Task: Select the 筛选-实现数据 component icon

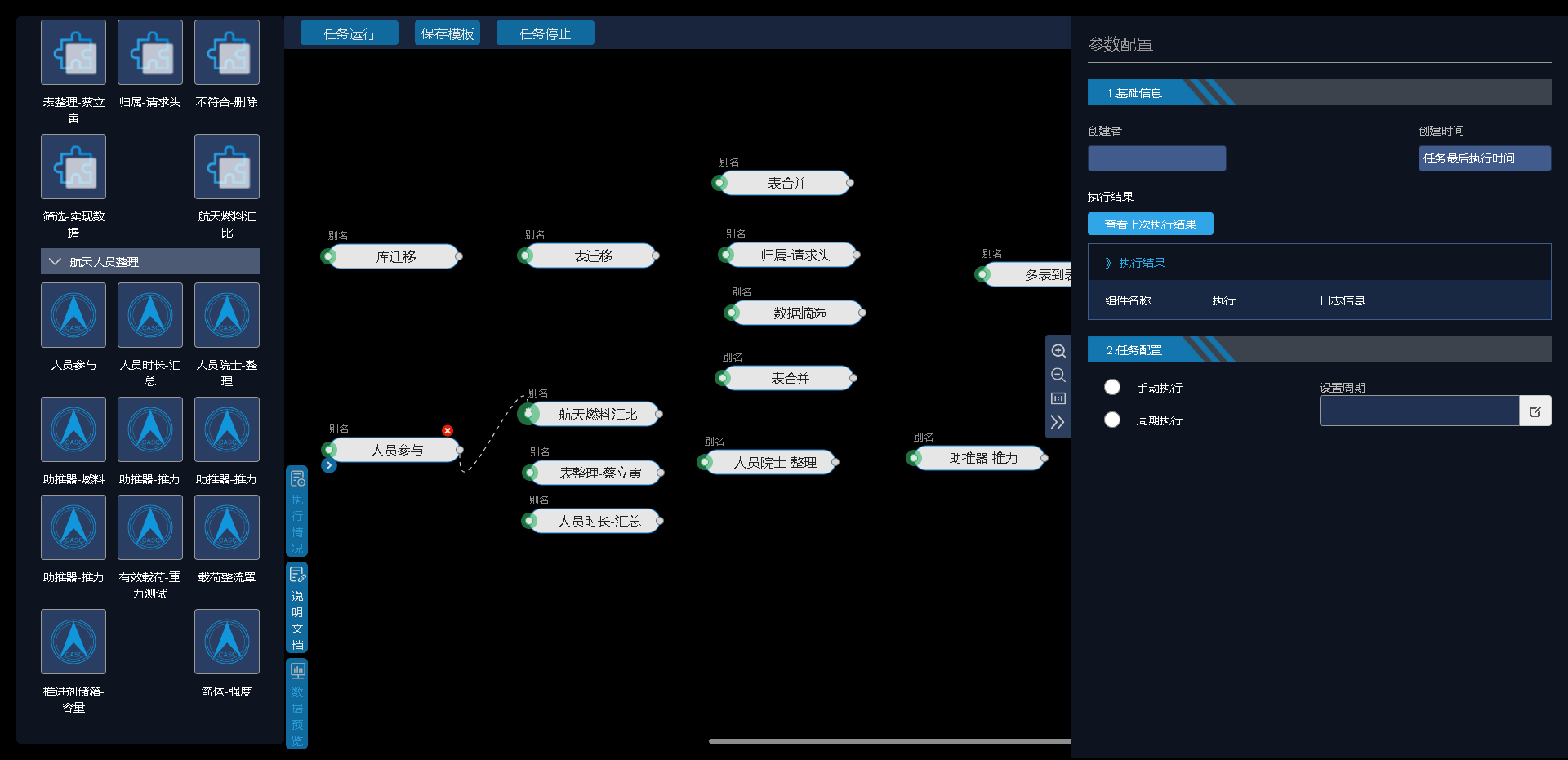Action: (73, 167)
